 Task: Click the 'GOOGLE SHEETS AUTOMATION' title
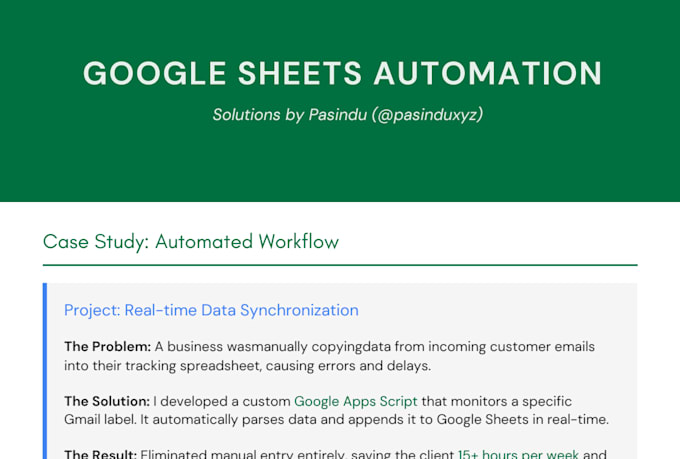pyautogui.click(x=342, y=73)
